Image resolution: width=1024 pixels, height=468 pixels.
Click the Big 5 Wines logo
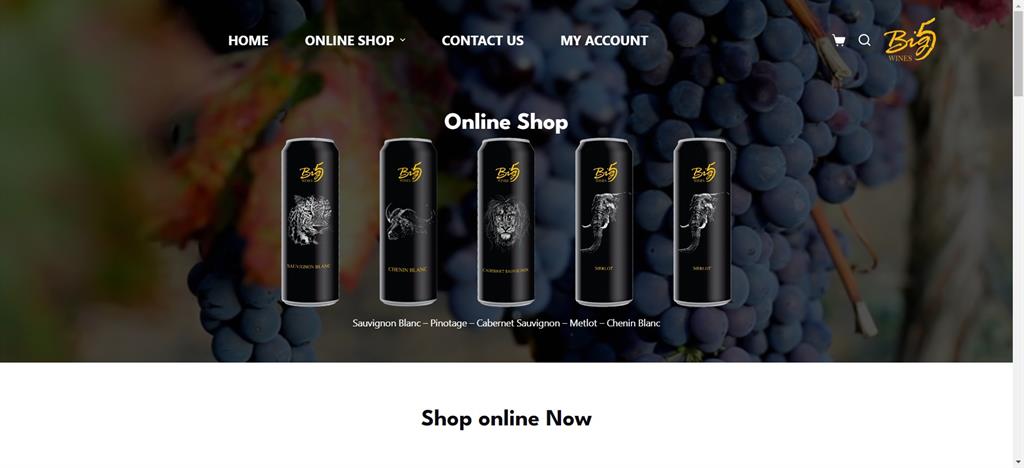click(910, 40)
